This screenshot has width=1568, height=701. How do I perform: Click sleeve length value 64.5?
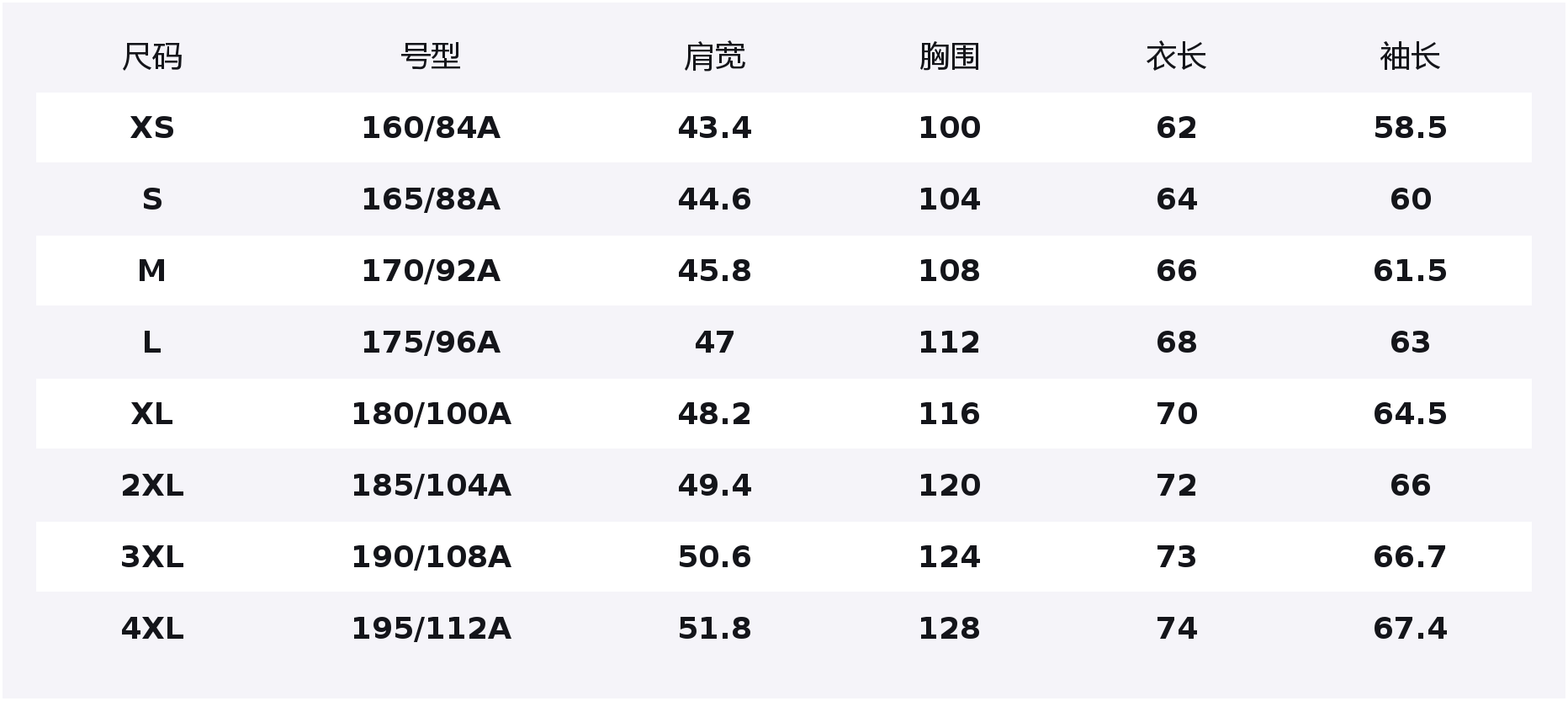(1410, 414)
